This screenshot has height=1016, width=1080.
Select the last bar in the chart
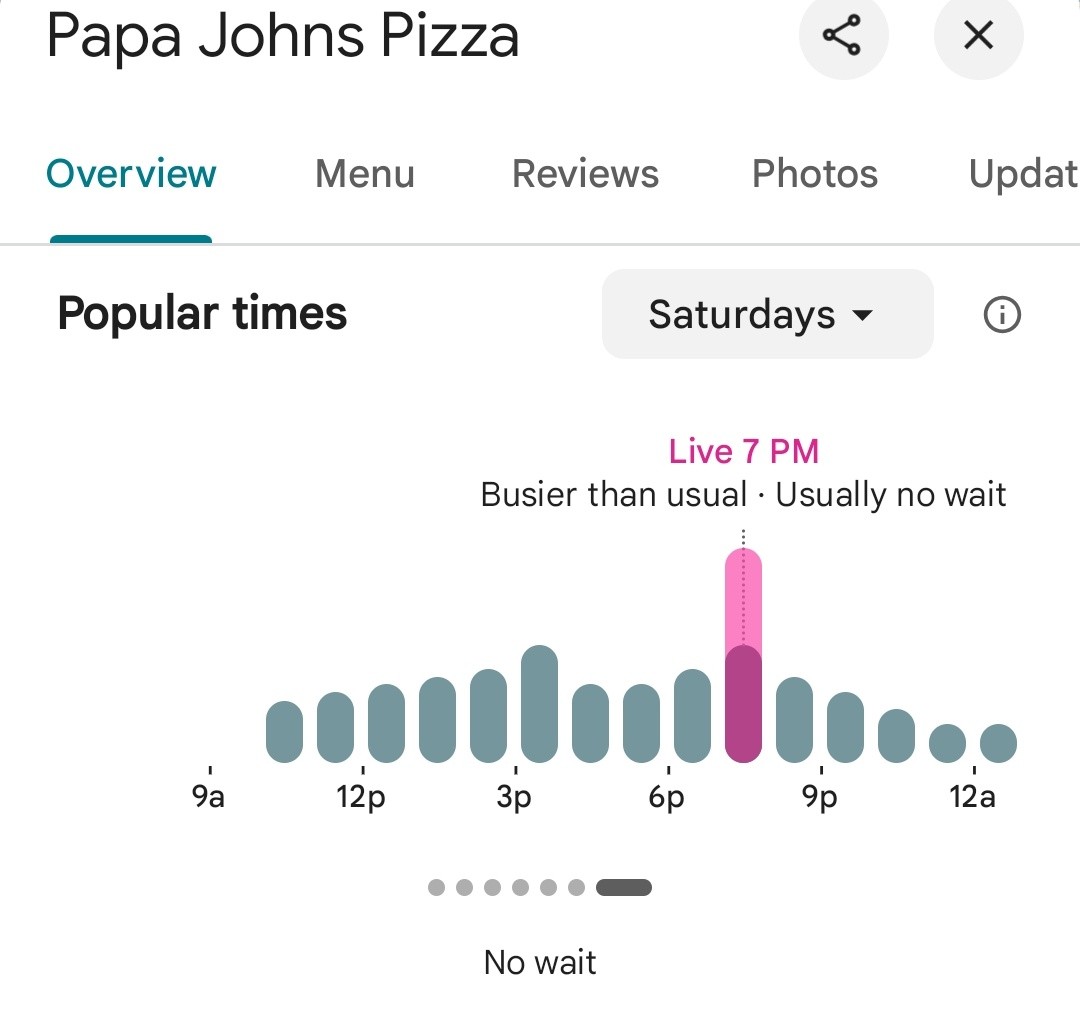[998, 743]
